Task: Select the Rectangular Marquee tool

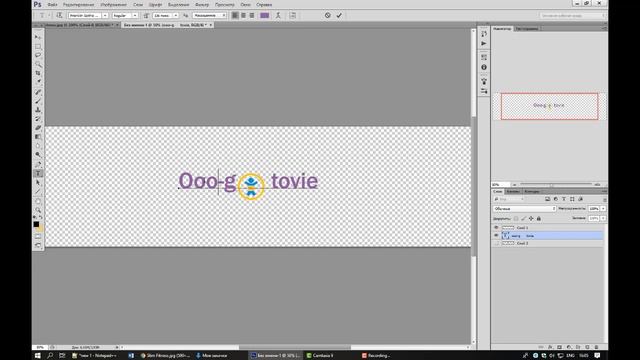Action: point(38,46)
